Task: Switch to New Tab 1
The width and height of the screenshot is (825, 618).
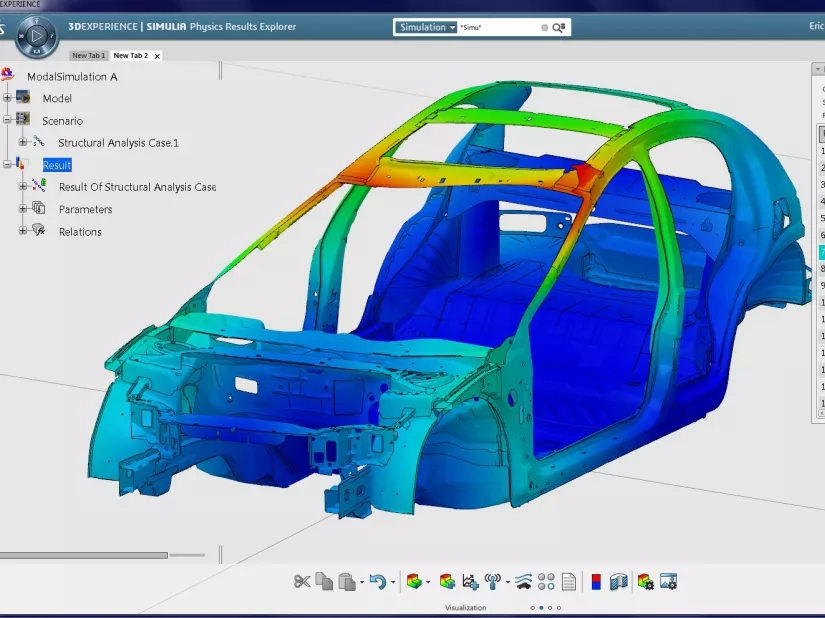Action: 88,55
